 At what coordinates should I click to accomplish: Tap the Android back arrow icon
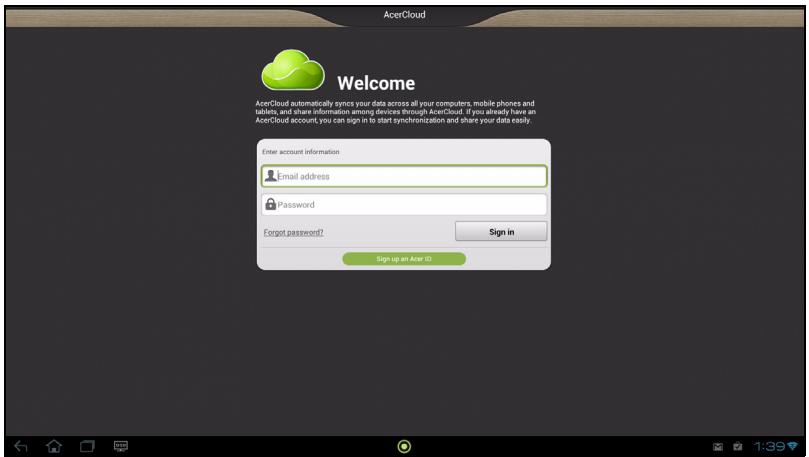tap(21, 446)
